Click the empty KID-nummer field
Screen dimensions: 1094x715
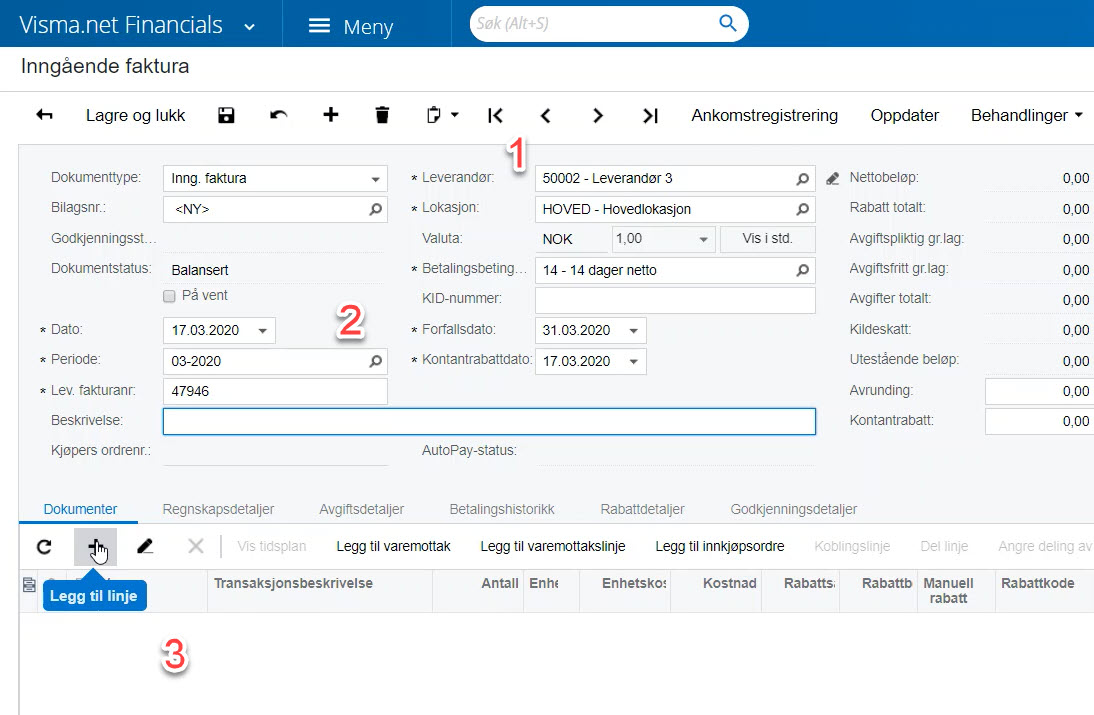[x=675, y=300]
